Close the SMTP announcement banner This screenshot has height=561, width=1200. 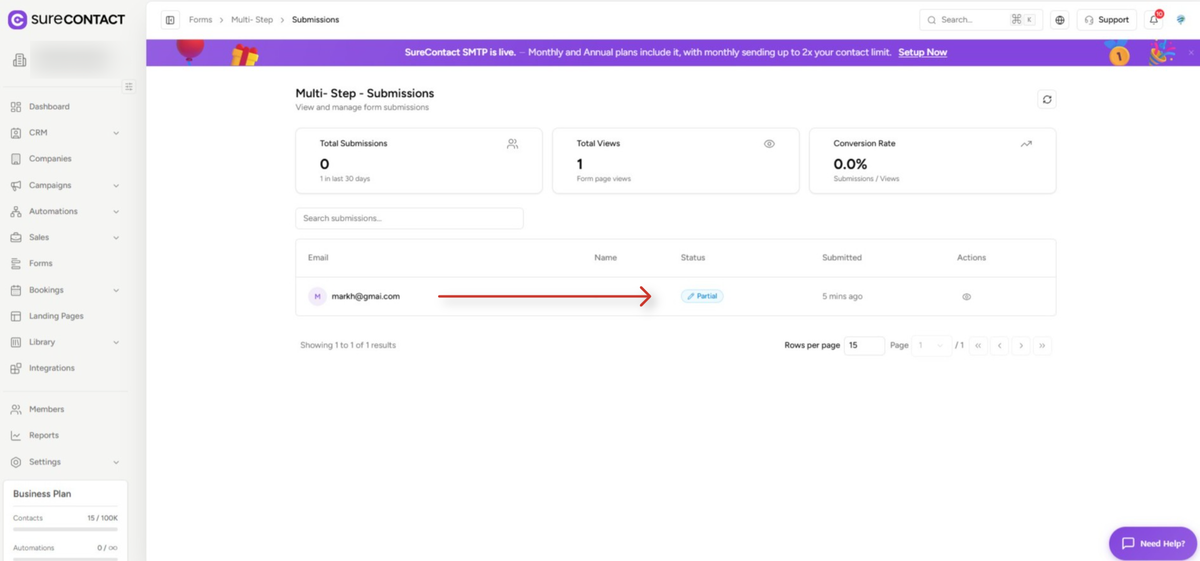(1191, 52)
